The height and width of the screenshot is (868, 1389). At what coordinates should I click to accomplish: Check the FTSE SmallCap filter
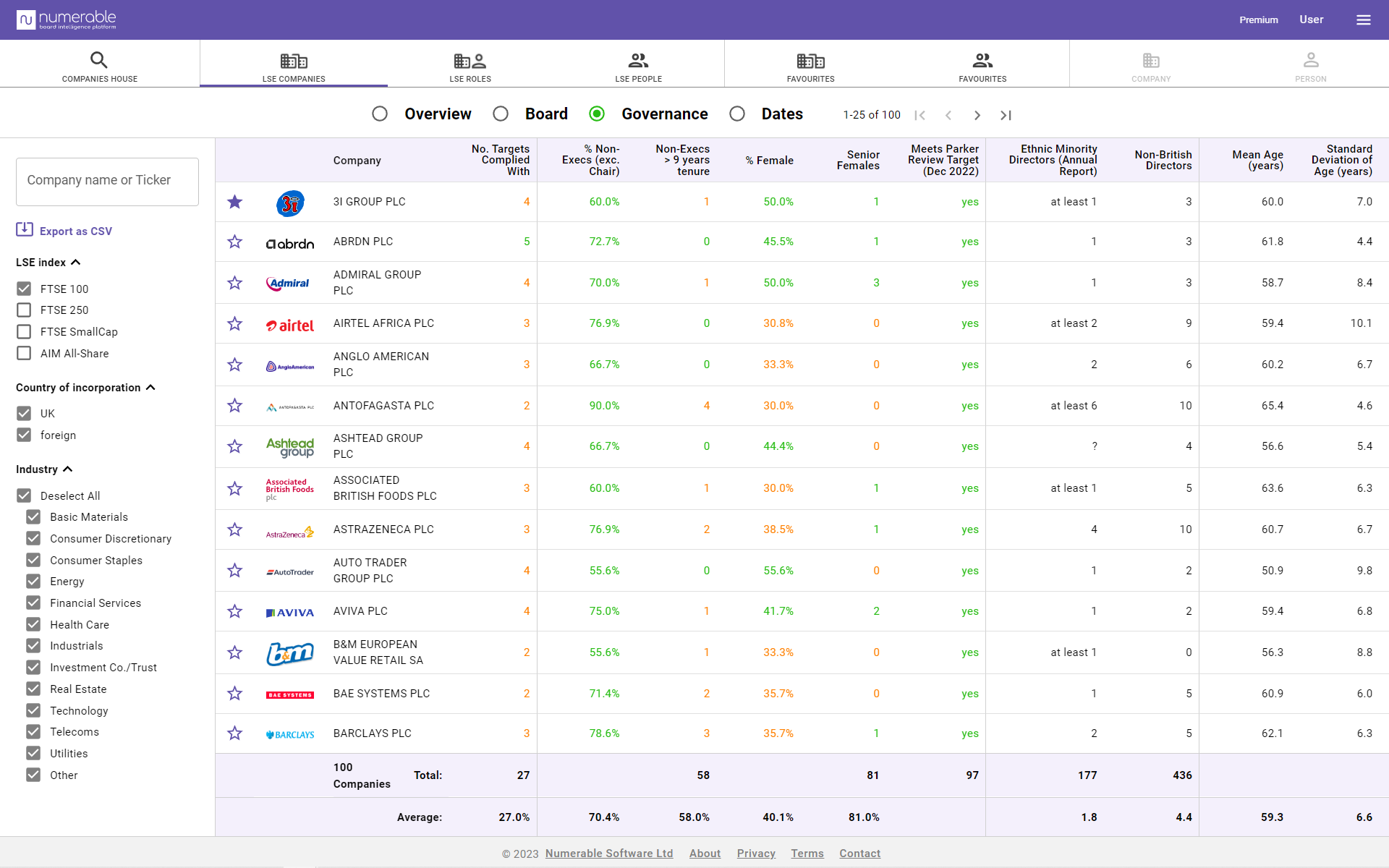click(x=24, y=331)
